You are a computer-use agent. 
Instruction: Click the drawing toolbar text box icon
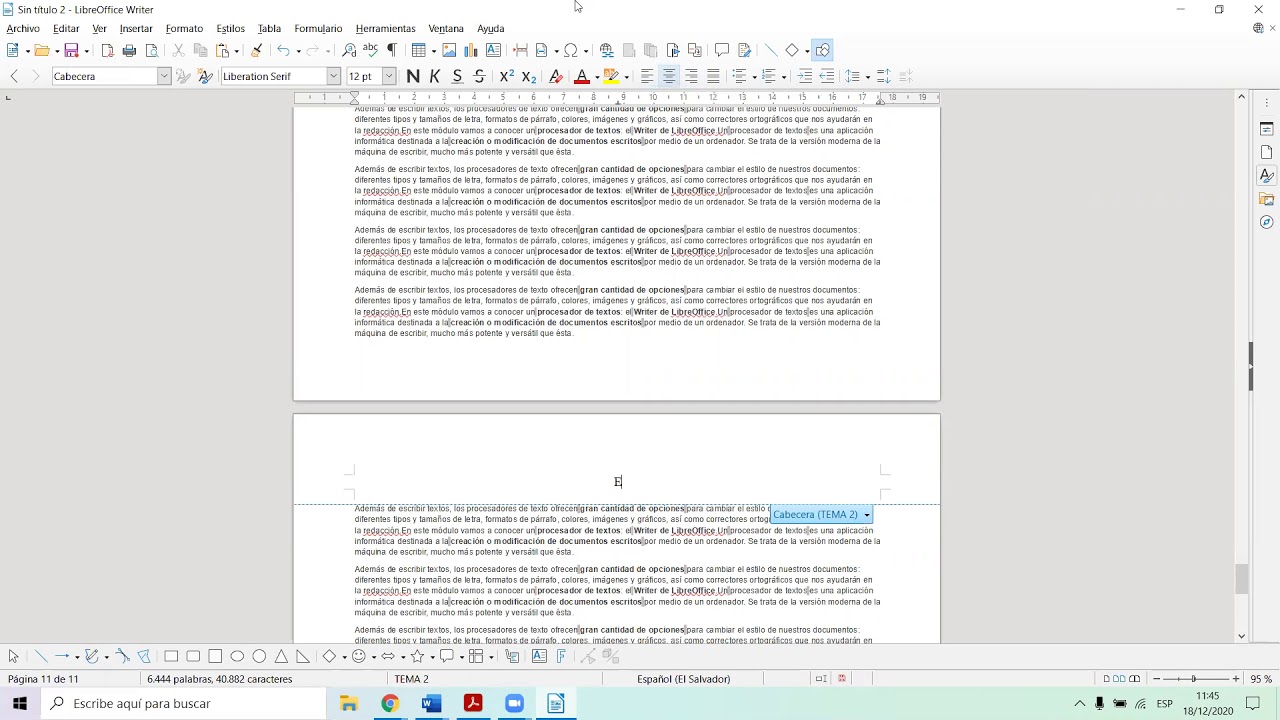tap(539, 656)
